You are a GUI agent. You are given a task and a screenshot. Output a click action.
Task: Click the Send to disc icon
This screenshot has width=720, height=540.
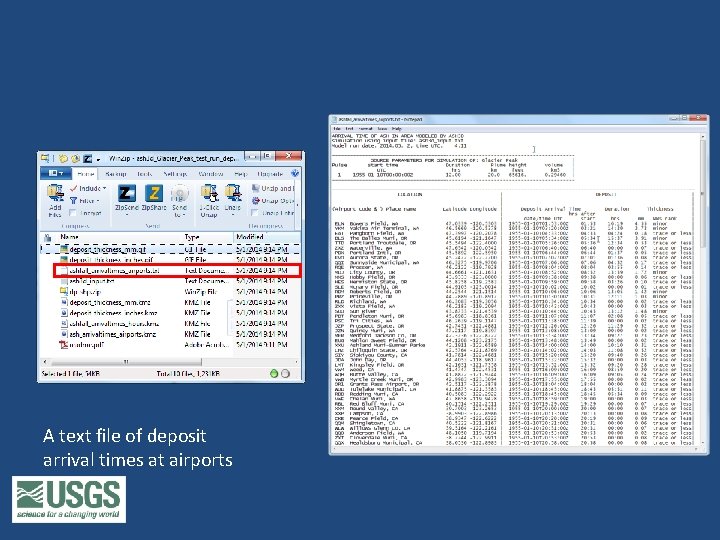[x=180, y=193]
